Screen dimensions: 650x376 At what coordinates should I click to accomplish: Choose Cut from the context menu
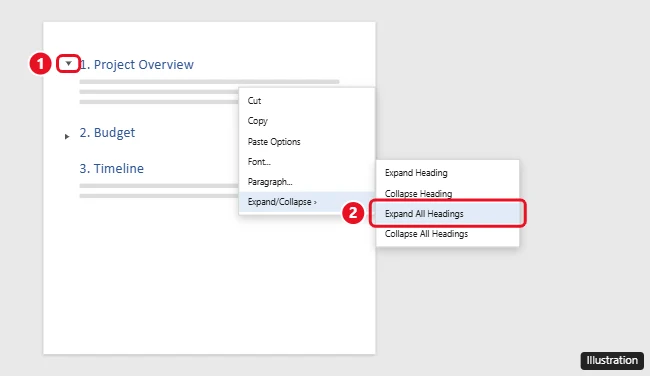point(307,101)
